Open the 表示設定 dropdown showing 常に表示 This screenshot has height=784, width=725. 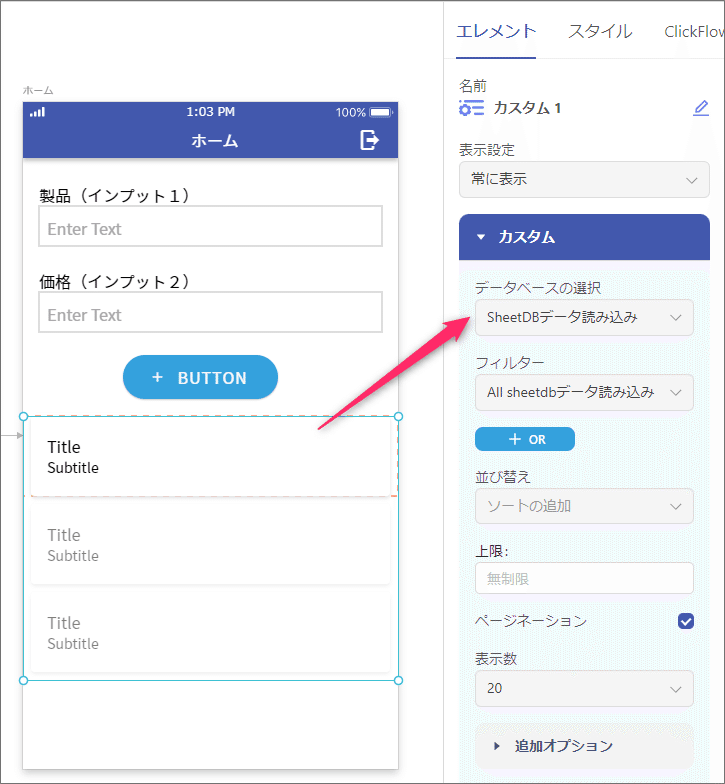584,180
